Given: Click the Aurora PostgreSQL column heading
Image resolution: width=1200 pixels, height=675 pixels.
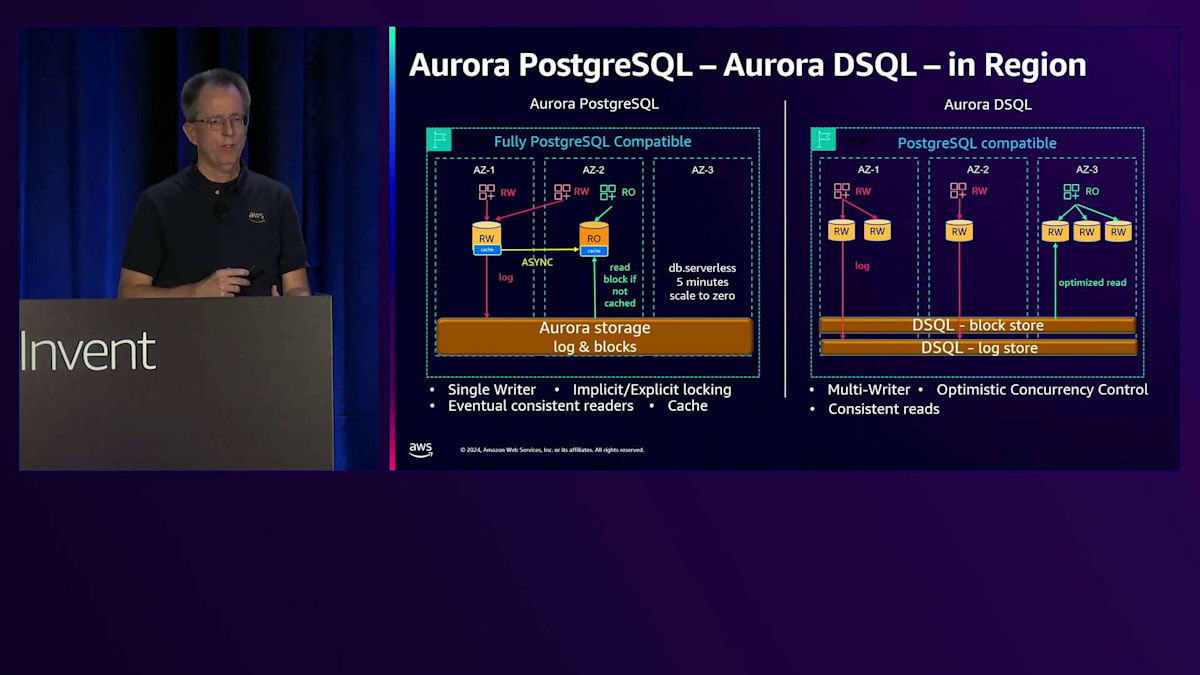Looking at the screenshot, I should (x=594, y=104).
